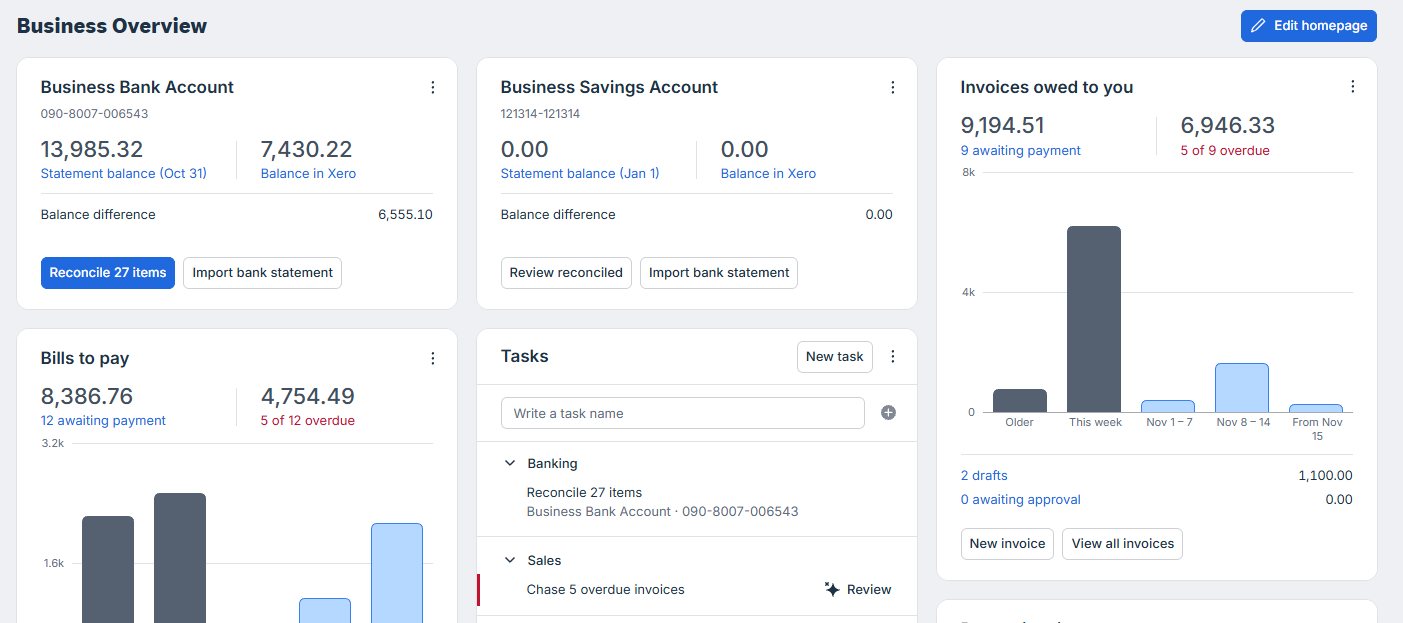The height and width of the screenshot is (623, 1403).
Task: Open Chase 5 overdue invoices task
Action: pos(606,590)
